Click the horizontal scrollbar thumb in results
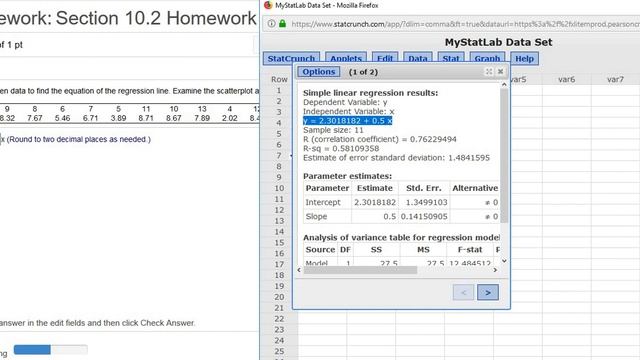The image size is (640, 360). point(360,270)
